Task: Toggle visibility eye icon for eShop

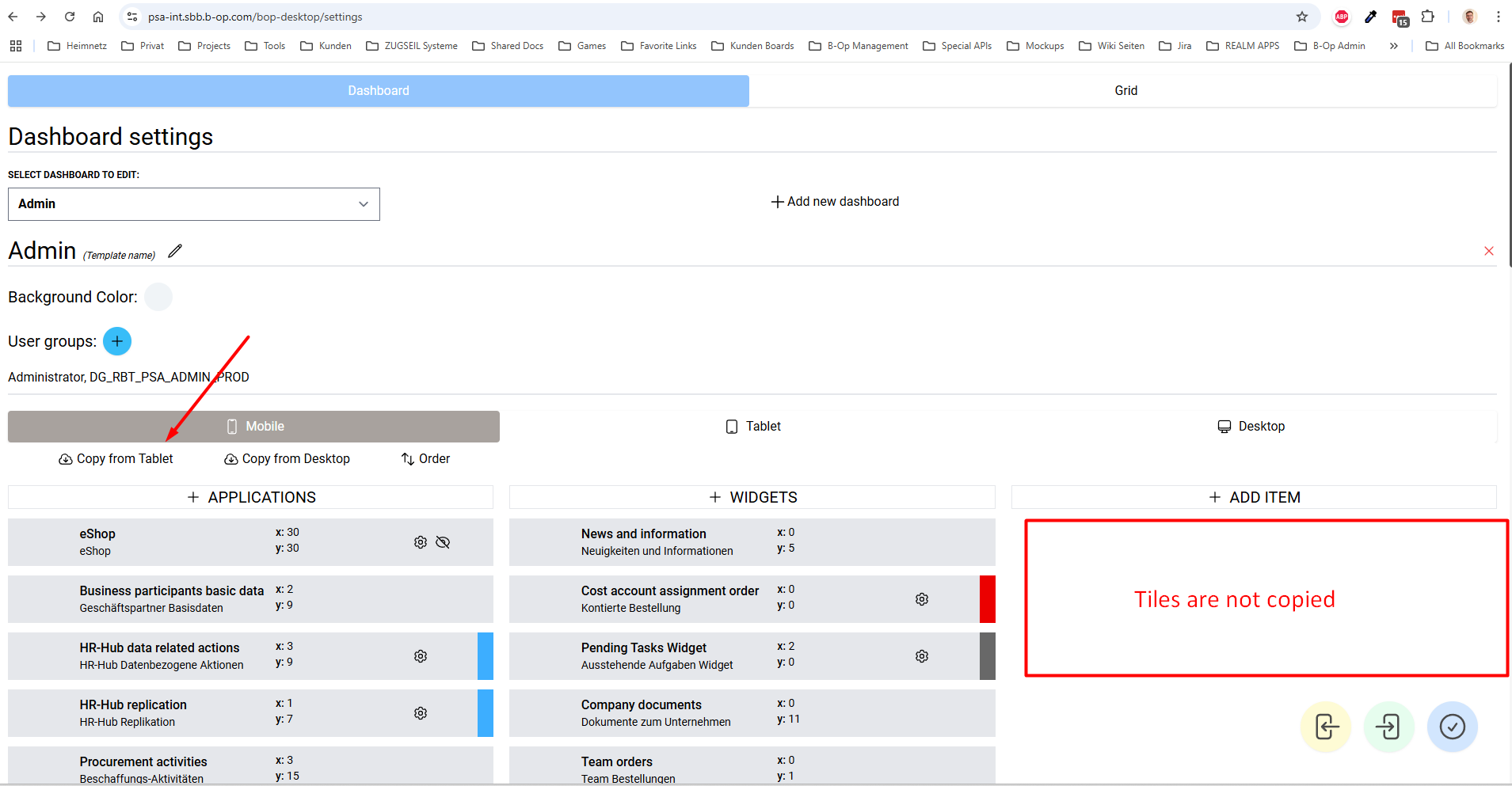Action: (443, 542)
